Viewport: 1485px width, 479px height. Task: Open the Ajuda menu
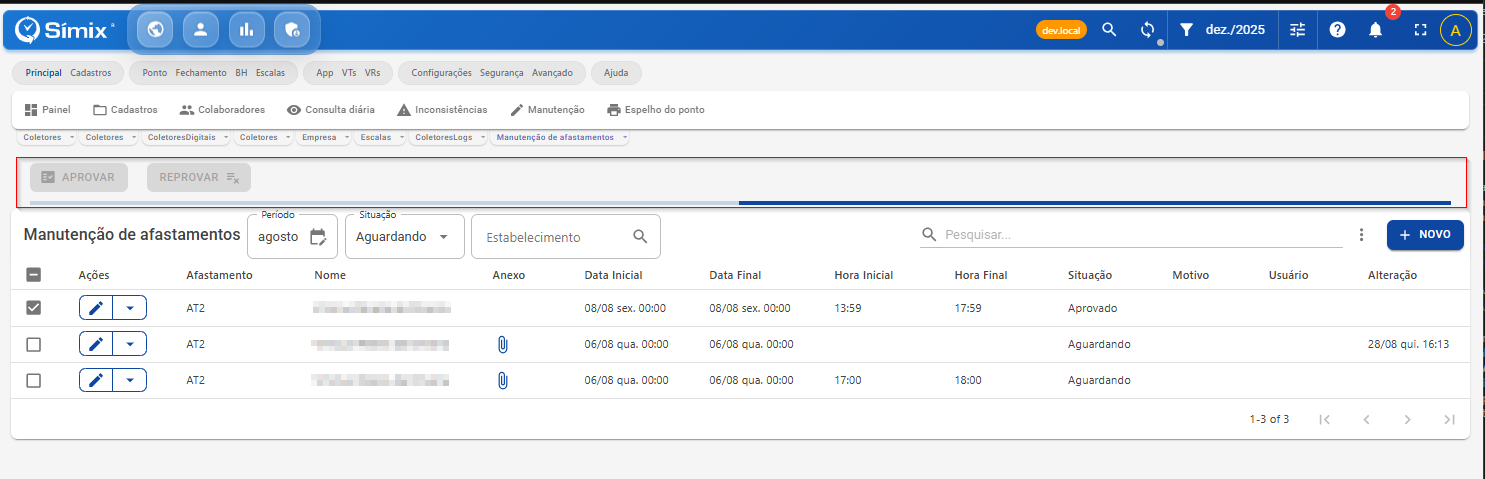pyautogui.click(x=616, y=73)
